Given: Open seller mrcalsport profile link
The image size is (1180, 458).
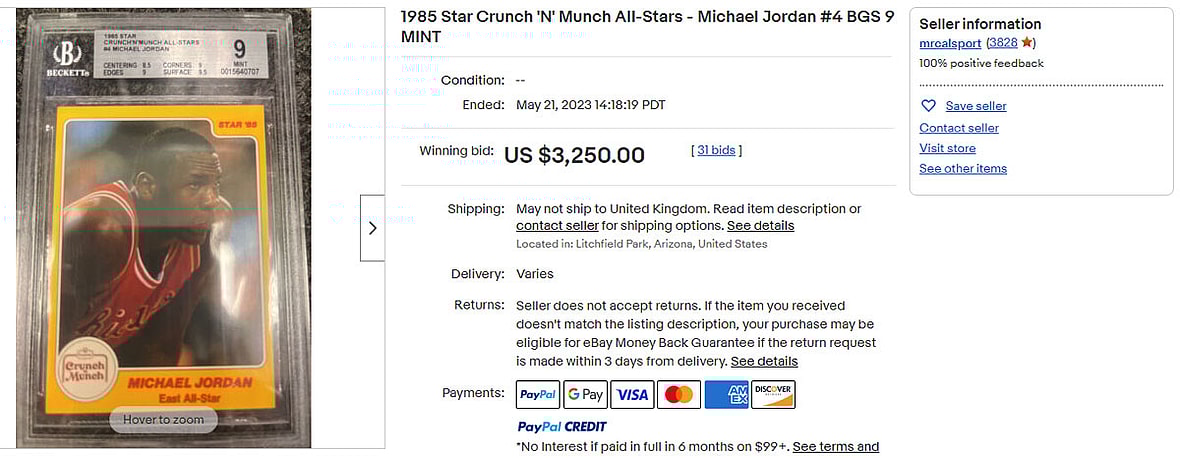Looking at the screenshot, I should [x=950, y=43].
